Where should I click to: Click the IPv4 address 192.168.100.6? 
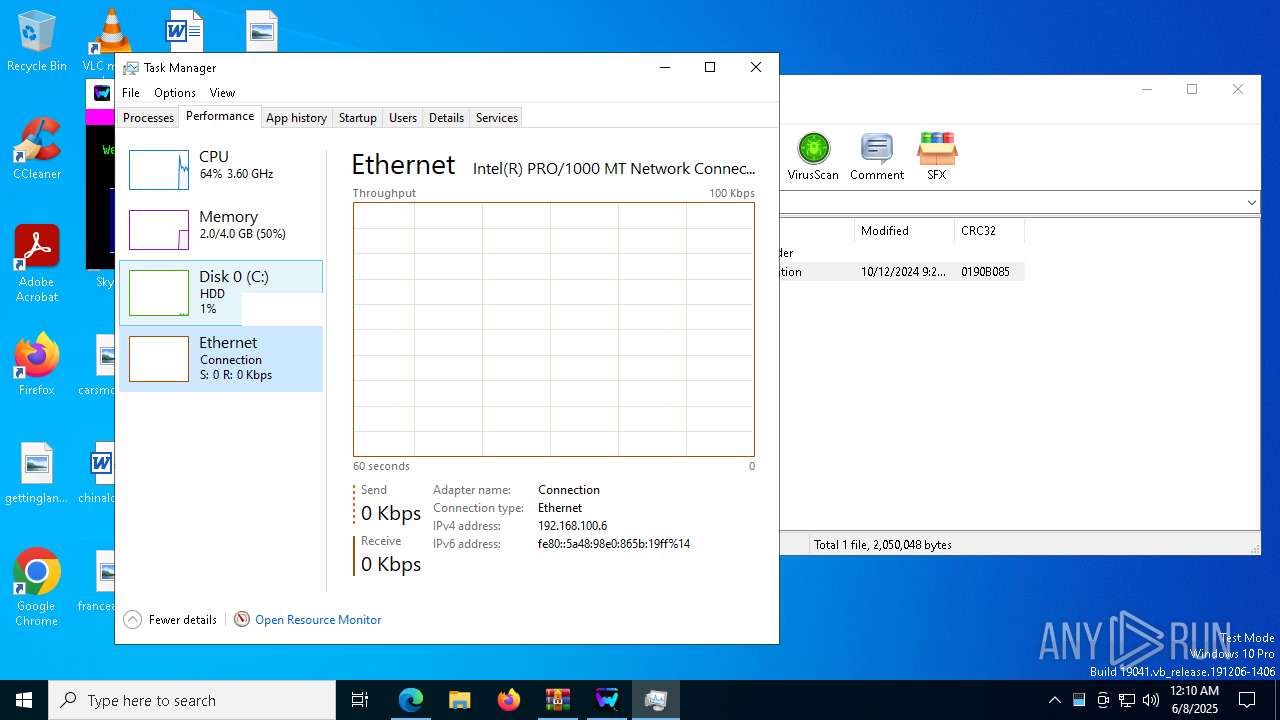click(x=572, y=526)
